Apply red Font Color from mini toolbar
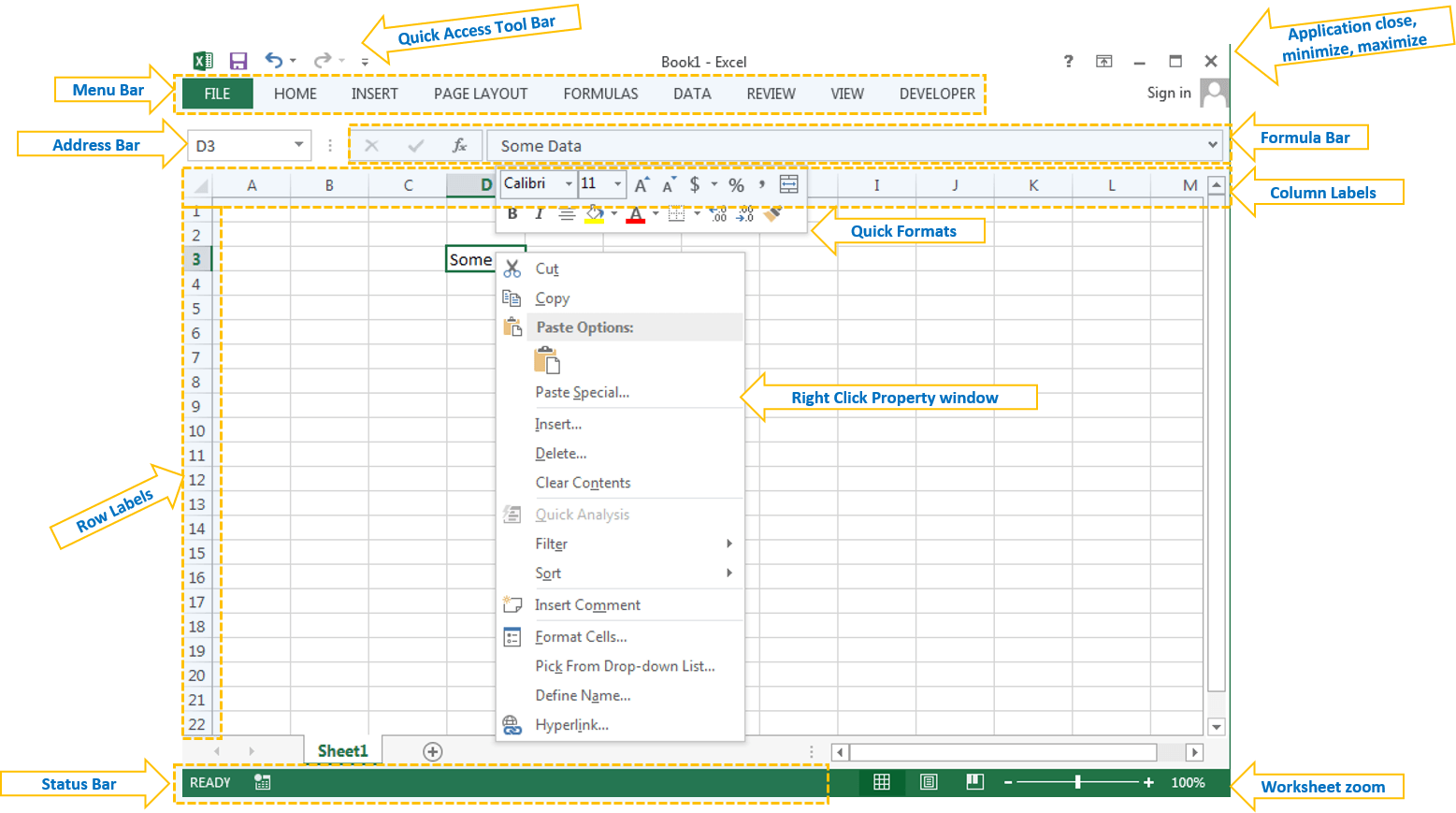 (636, 213)
